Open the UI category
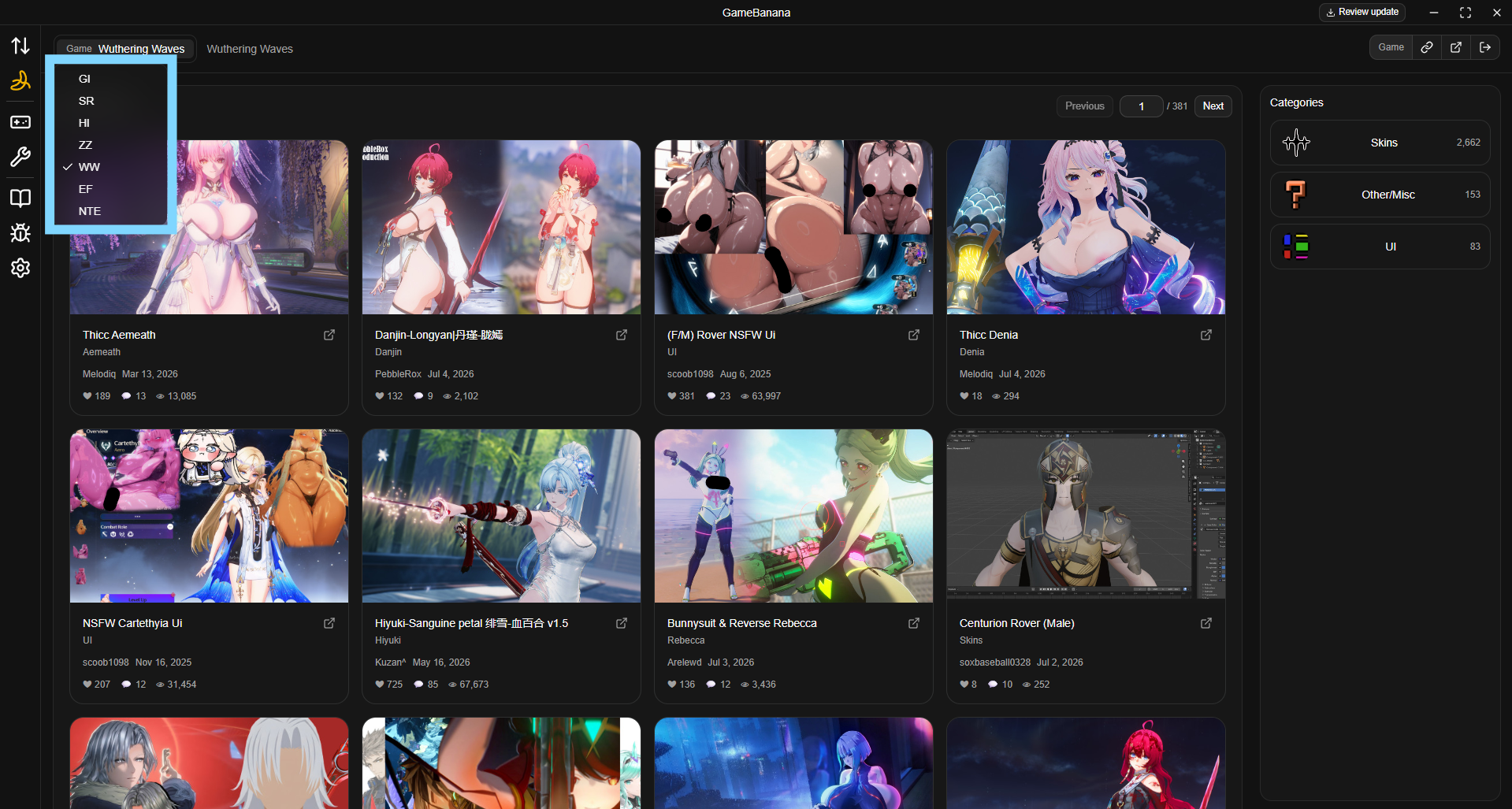The height and width of the screenshot is (809, 1512). pos(1380,247)
